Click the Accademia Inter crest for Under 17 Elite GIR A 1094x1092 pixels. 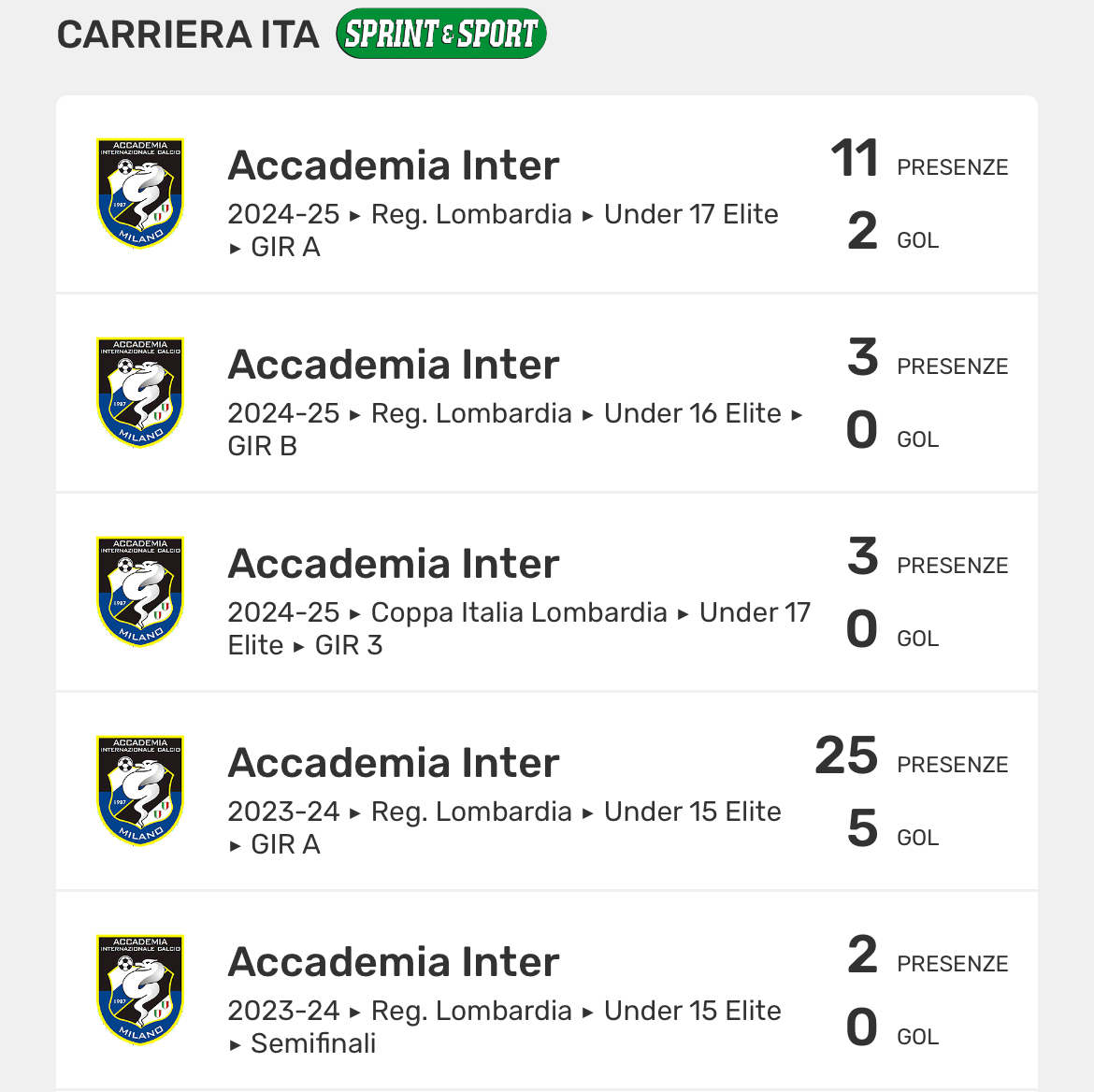pos(141,194)
